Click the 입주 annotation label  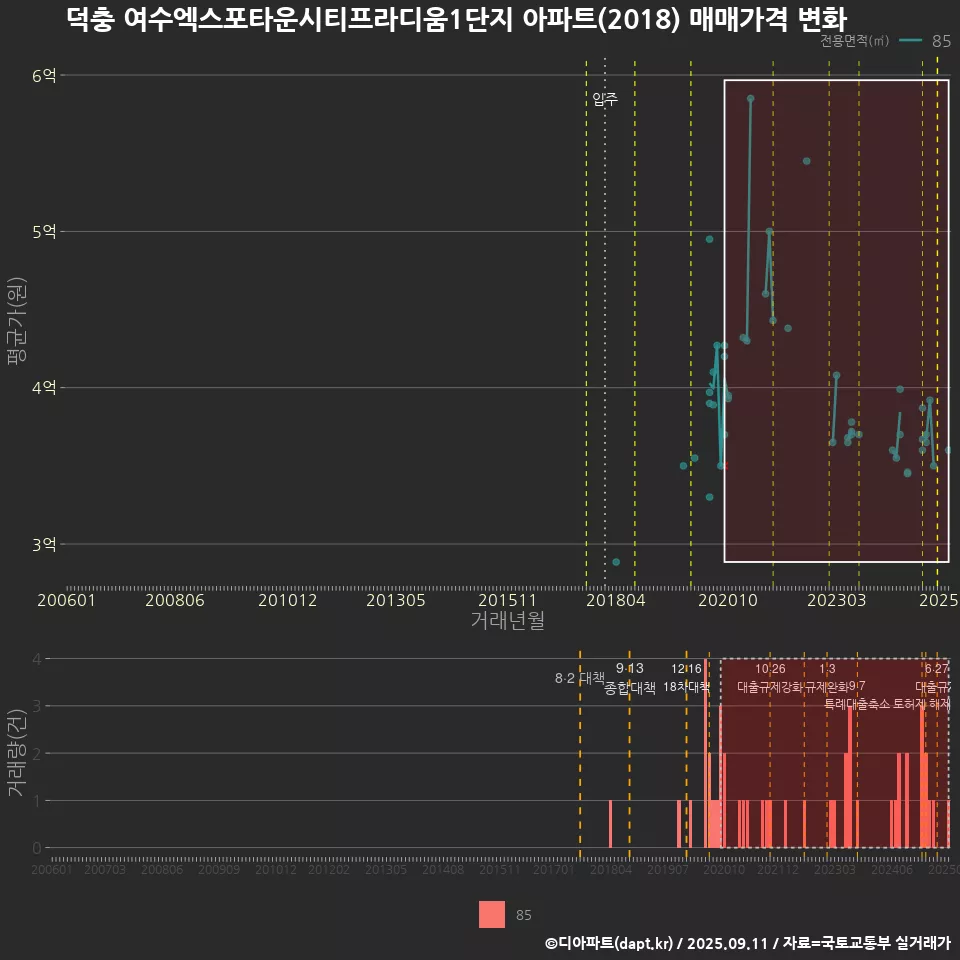[605, 99]
